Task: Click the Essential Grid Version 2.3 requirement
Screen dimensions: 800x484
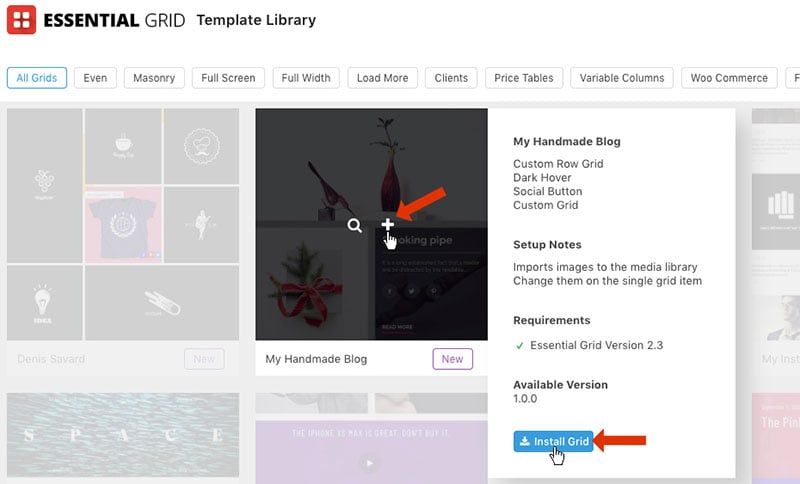Action: (596, 345)
